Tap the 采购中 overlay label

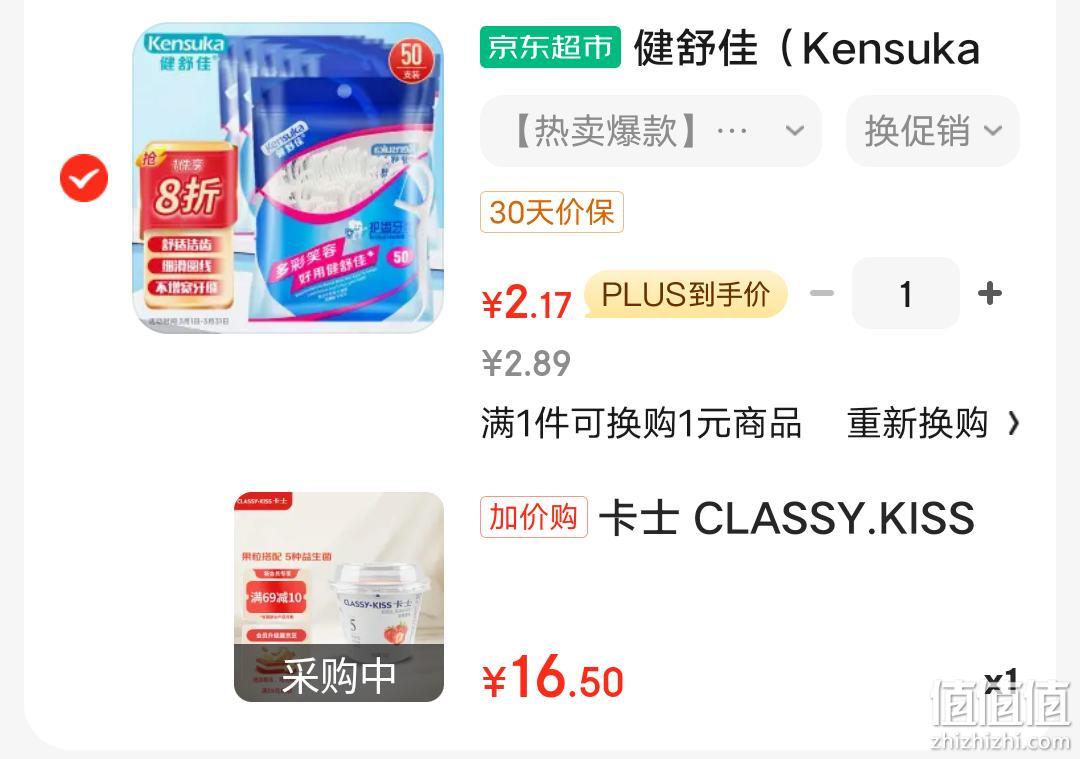(x=339, y=676)
